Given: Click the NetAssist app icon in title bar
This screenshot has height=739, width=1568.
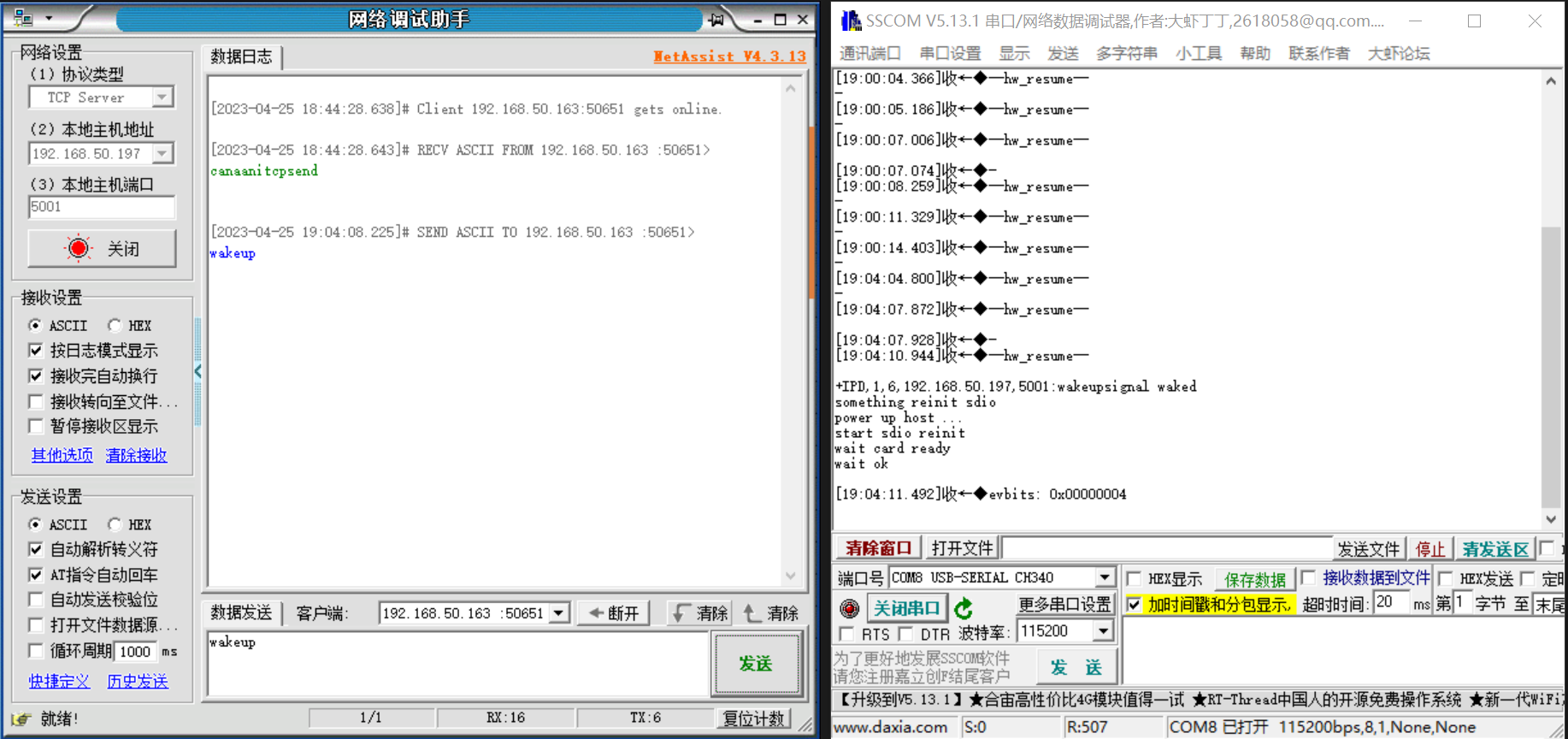Looking at the screenshot, I should point(23,18).
